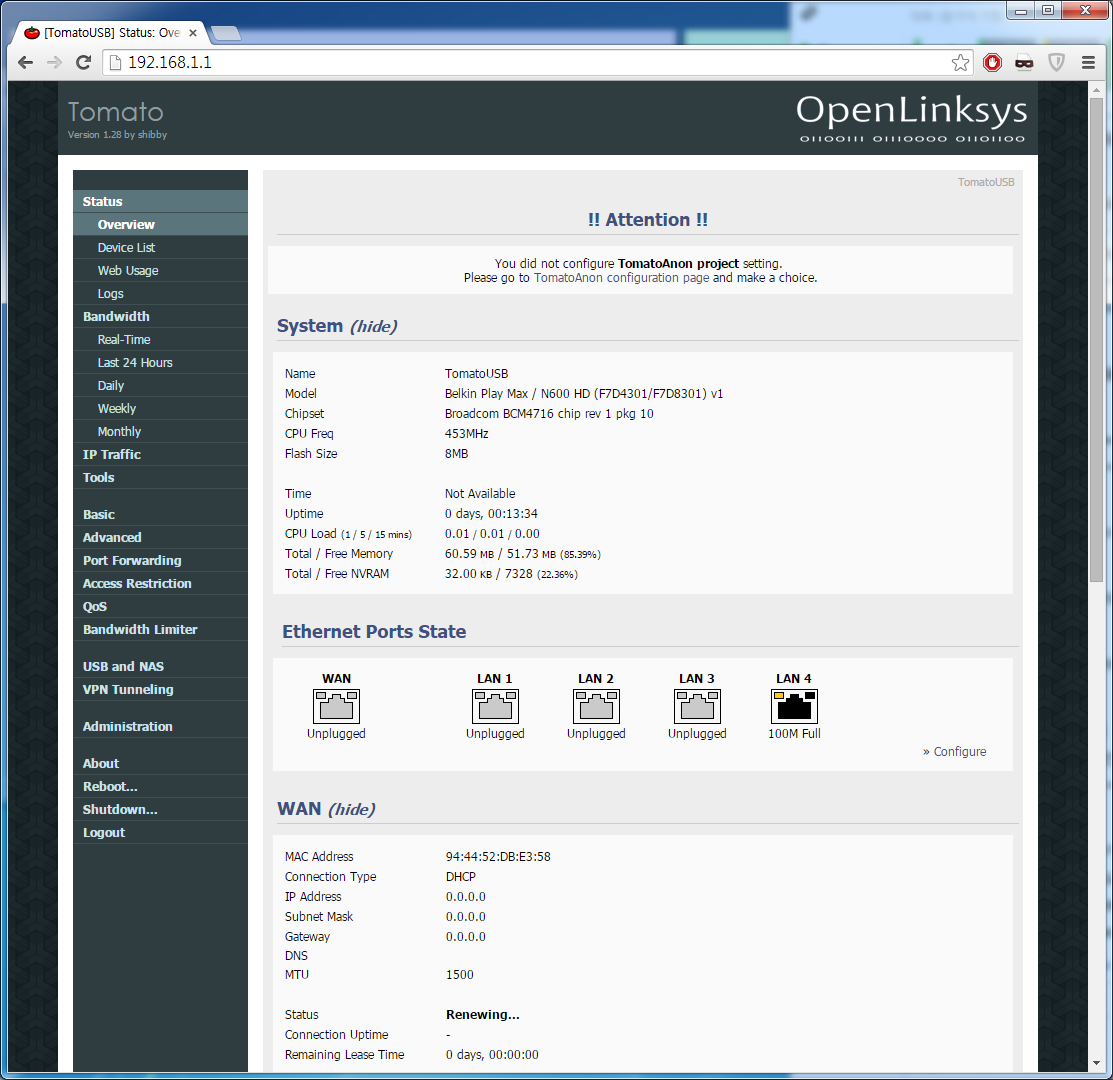The image size is (1113, 1080).
Task: Open Basic settings section
Action: [x=160, y=514]
